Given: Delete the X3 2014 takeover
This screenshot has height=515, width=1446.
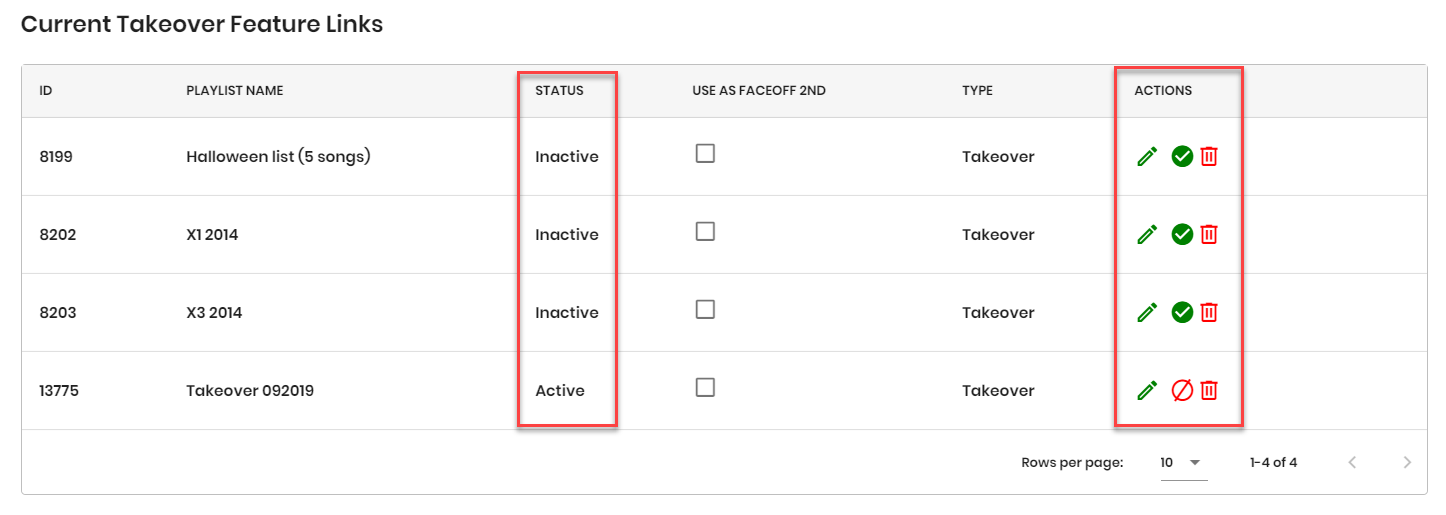Looking at the screenshot, I should 1209,312.
